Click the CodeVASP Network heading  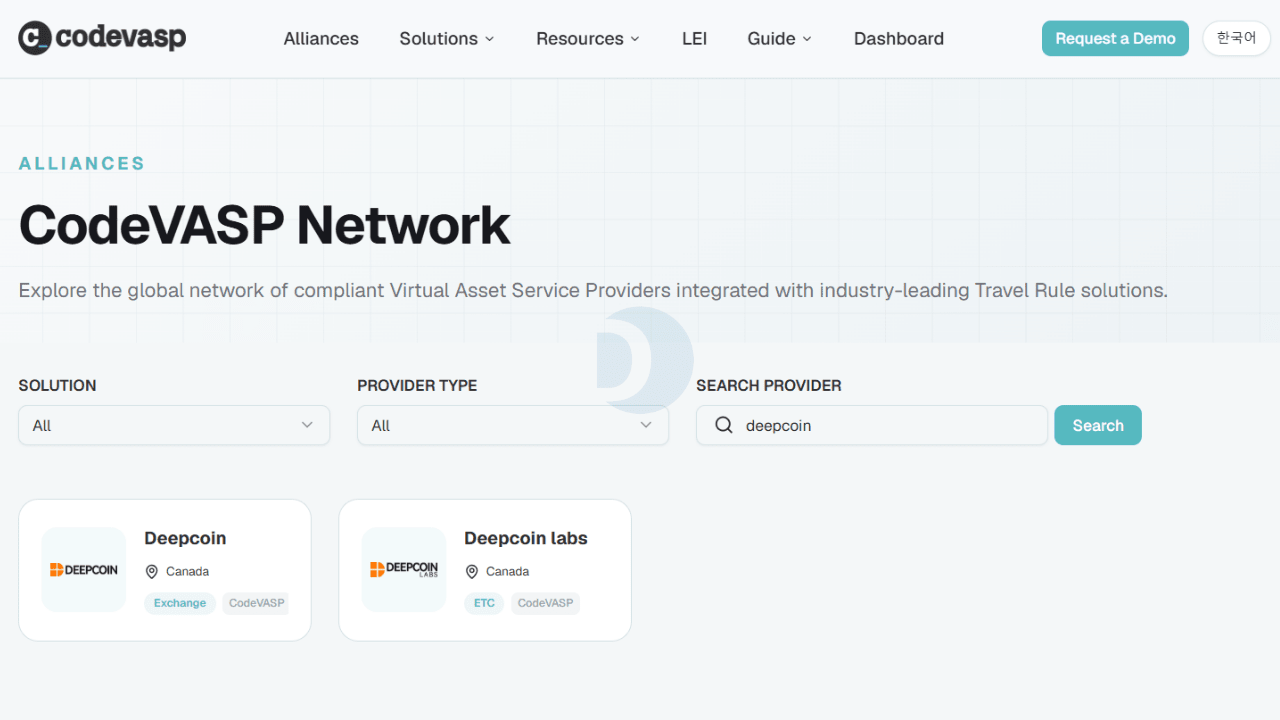[265, 225]
